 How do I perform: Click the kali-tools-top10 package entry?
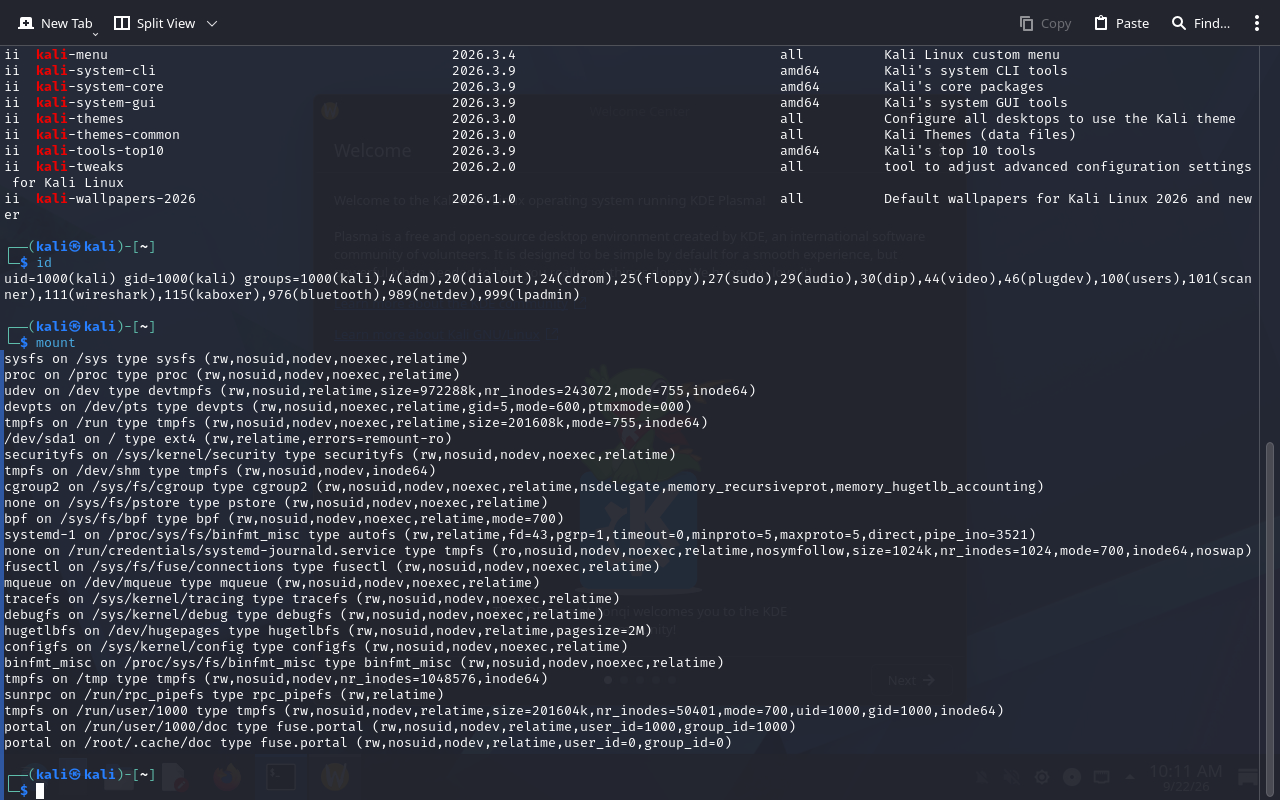[x=100, y=151]
